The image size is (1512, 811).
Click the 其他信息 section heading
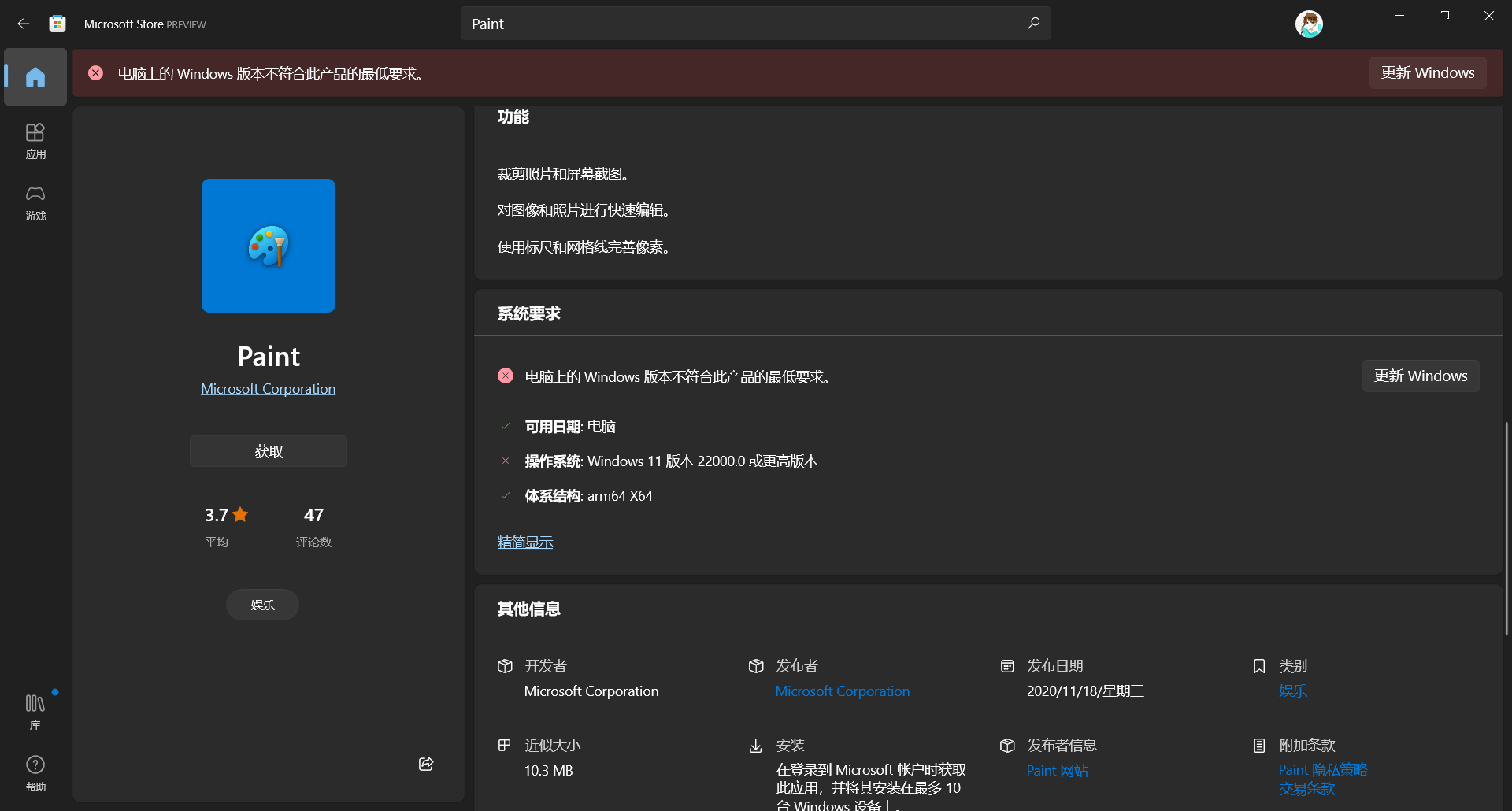(x=529, y=609)
